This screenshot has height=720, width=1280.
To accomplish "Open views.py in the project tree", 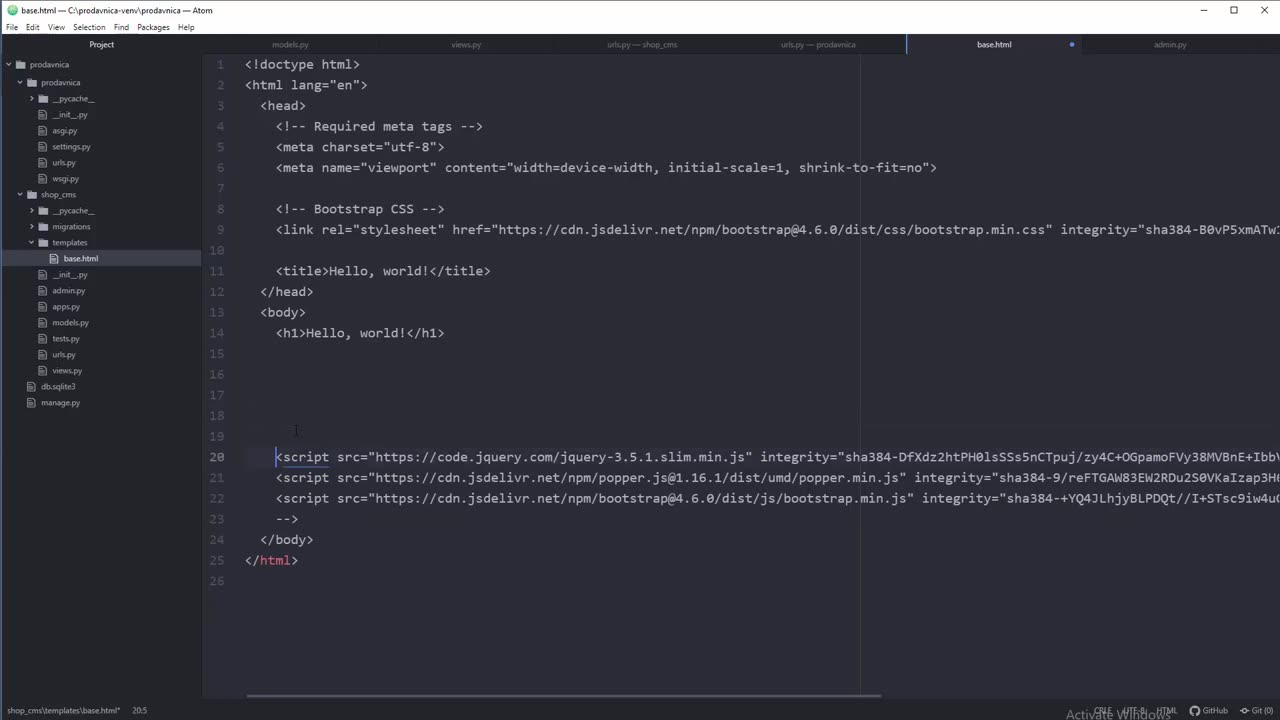I will [67, 371].
